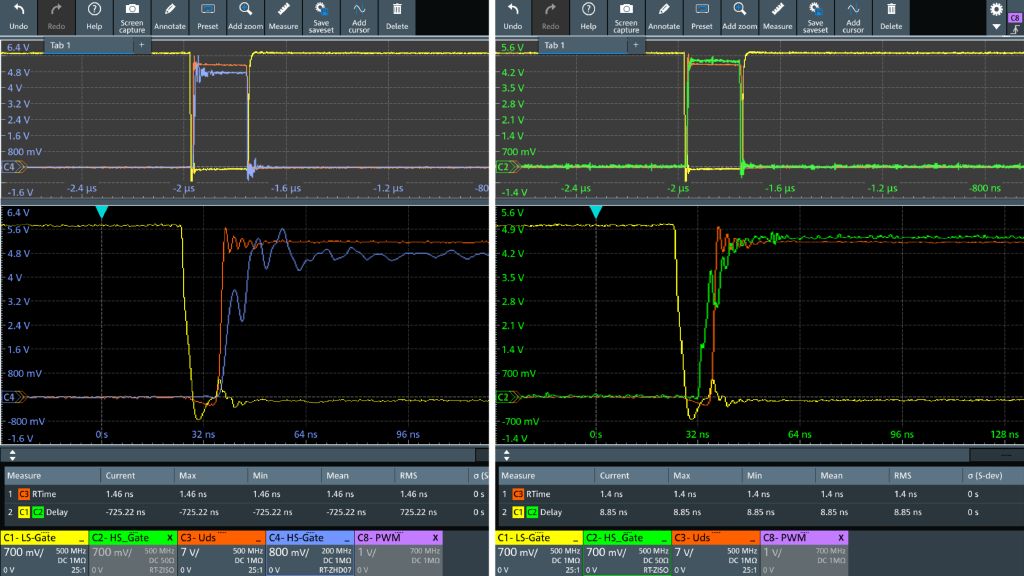Viewport: 1024px width, 576px height.
Task: Open settings via the gear icon
Action: tap(995, 9)
